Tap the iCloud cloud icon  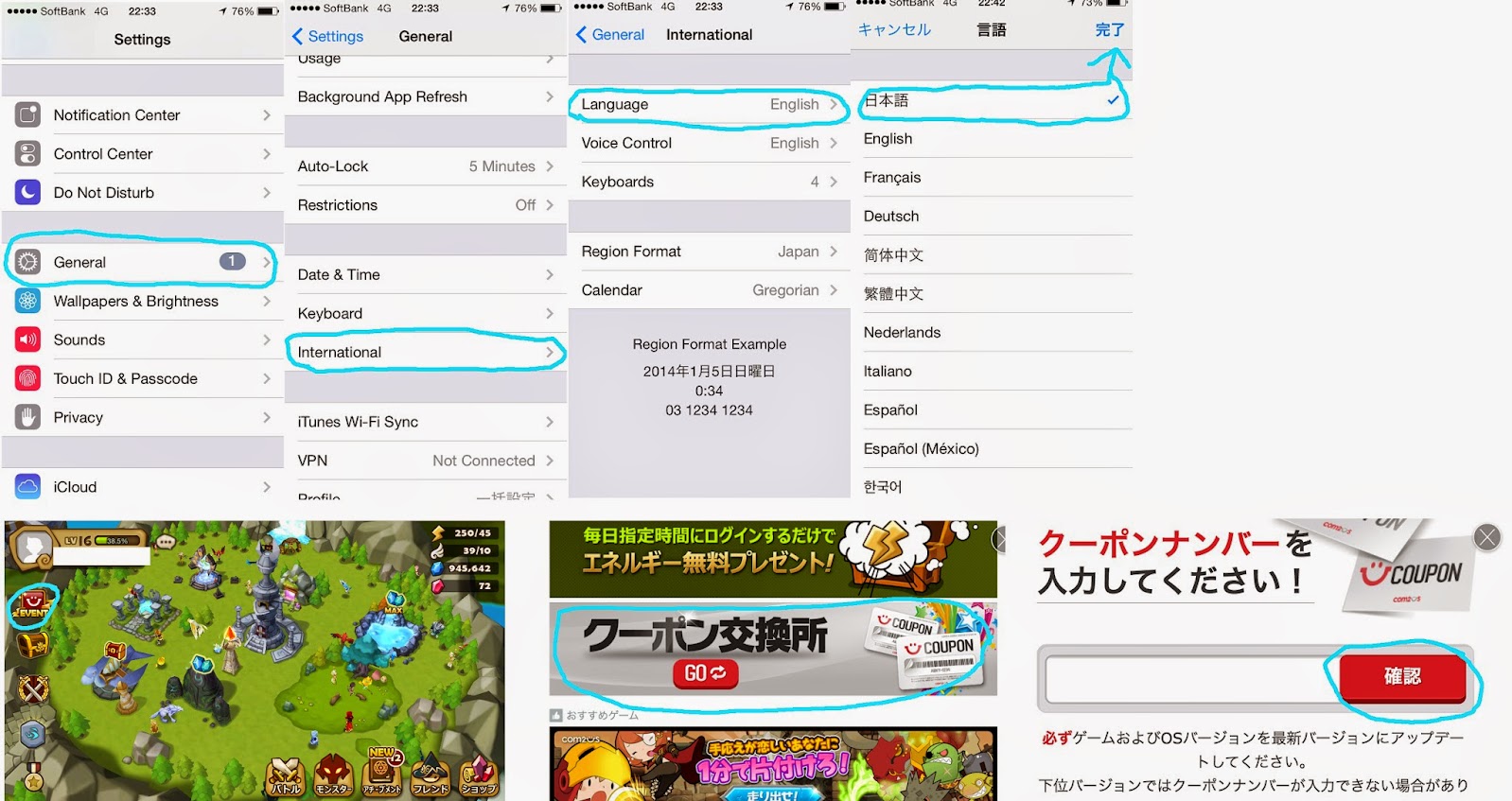pyautogui.click(x=28, y=487)
